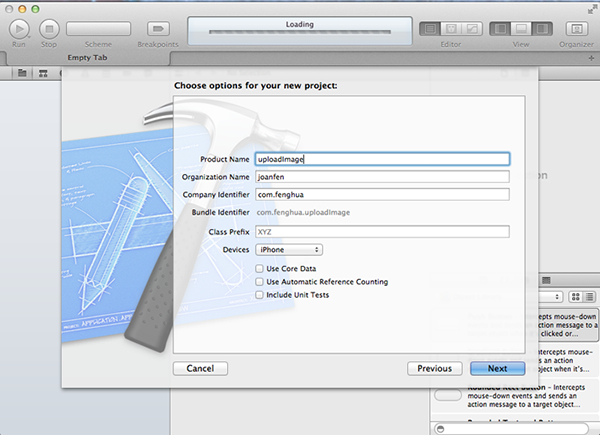Open the Scheme selector in the toolbar

pyautogui.click(x=98, y=29)
